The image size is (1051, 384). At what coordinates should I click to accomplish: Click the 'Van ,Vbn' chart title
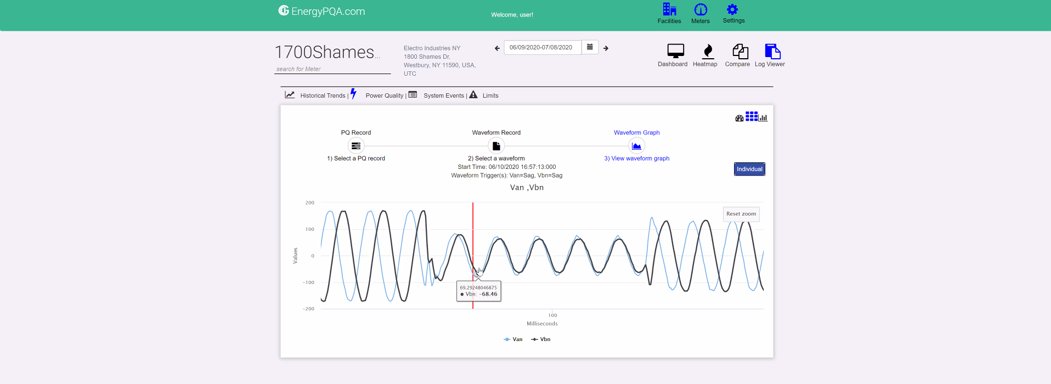527,188
